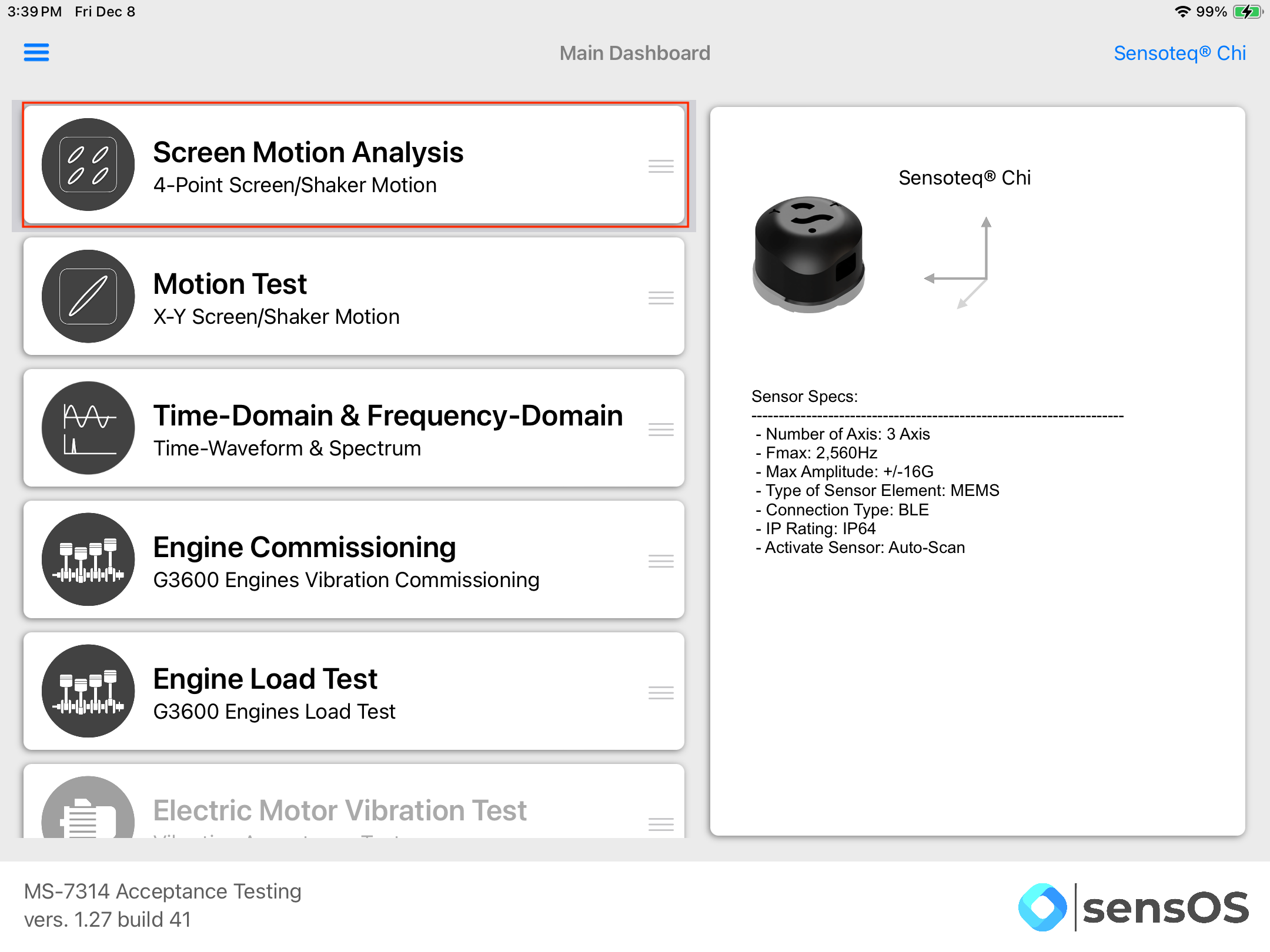Open Electric Motor Vibration Test card

pyautogui.click(x=354, y=801)
